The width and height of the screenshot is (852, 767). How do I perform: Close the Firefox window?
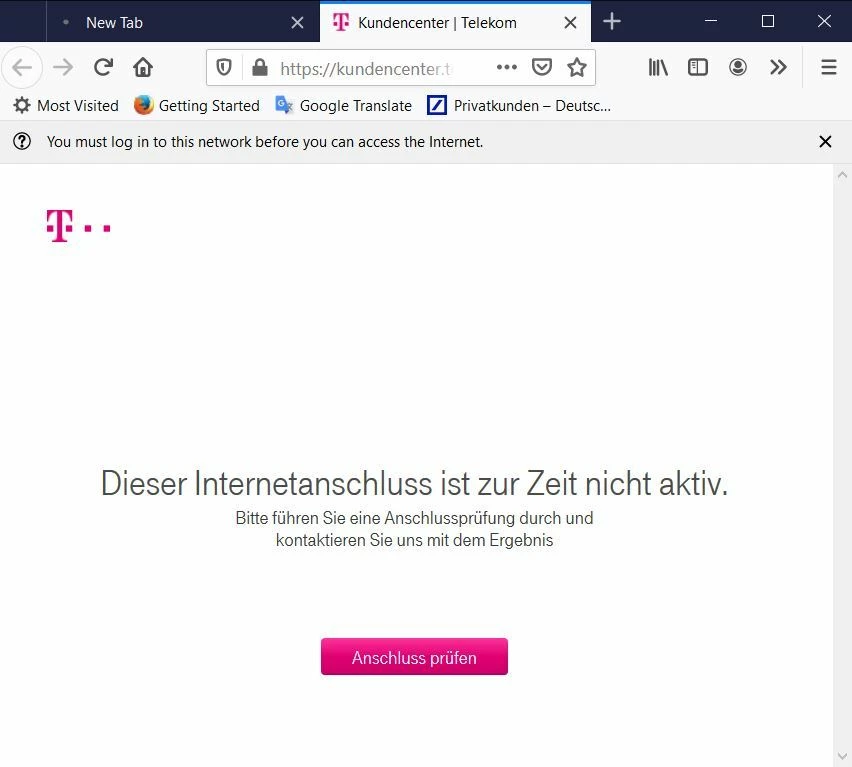824,21
